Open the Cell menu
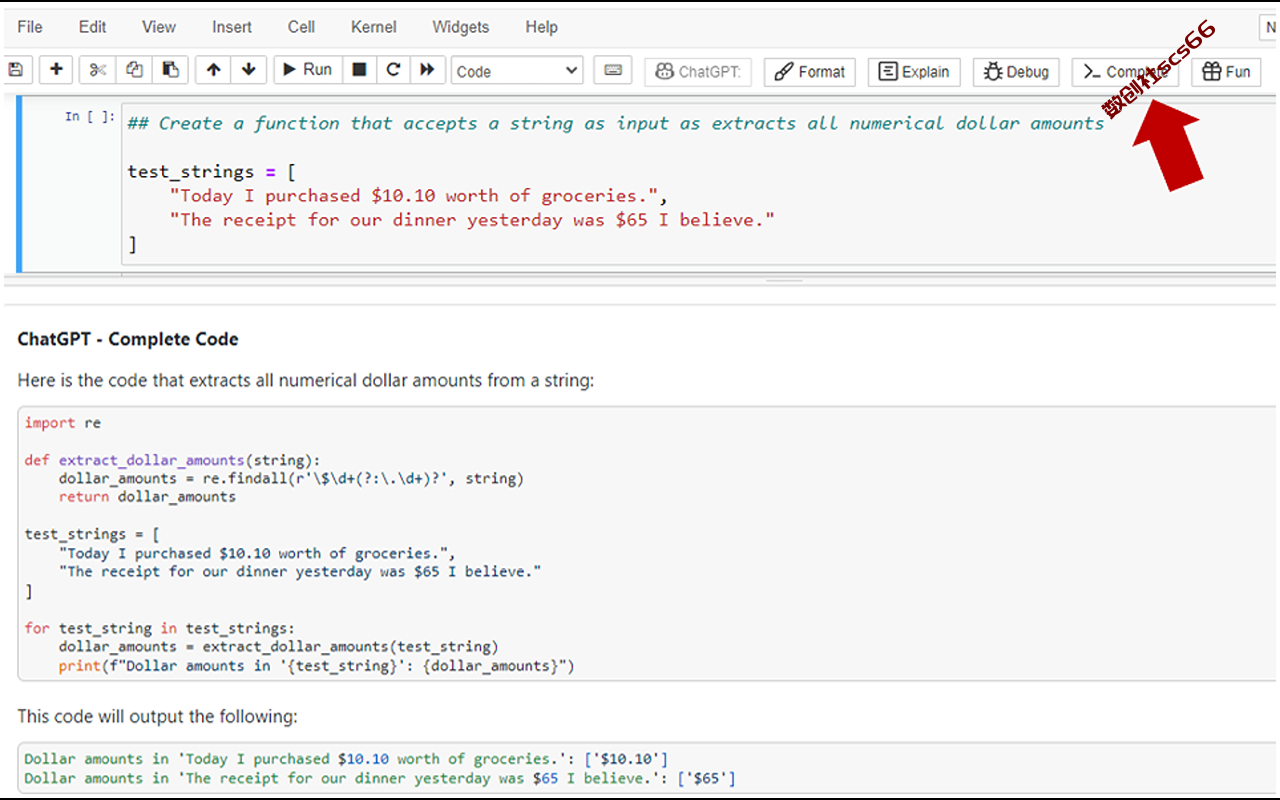1280x800 pixels. tap(301, 27)
